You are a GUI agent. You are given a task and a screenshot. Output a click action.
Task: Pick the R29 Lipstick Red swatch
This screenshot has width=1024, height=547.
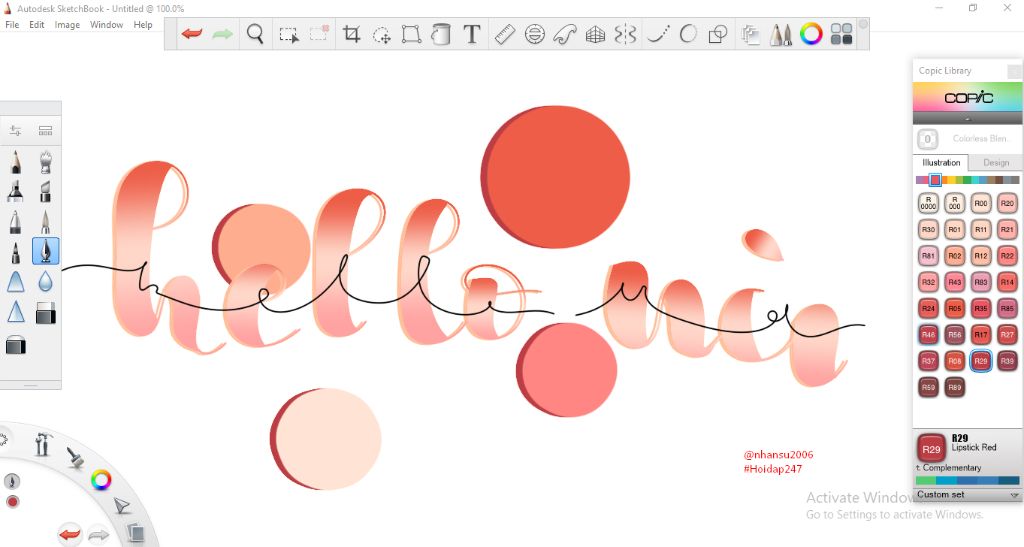981,361
